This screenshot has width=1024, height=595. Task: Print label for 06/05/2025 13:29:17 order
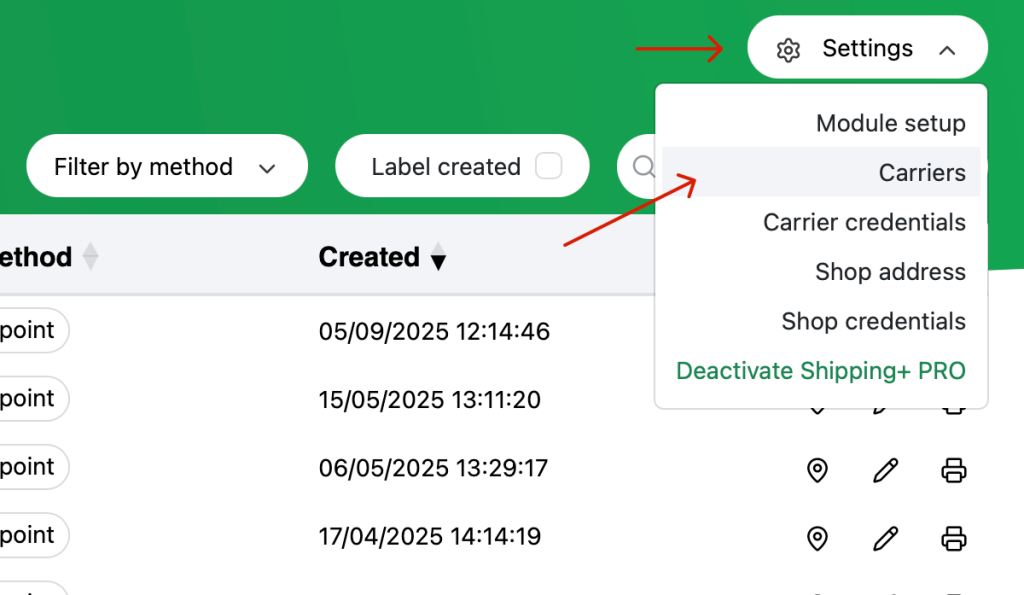[953, 470]
